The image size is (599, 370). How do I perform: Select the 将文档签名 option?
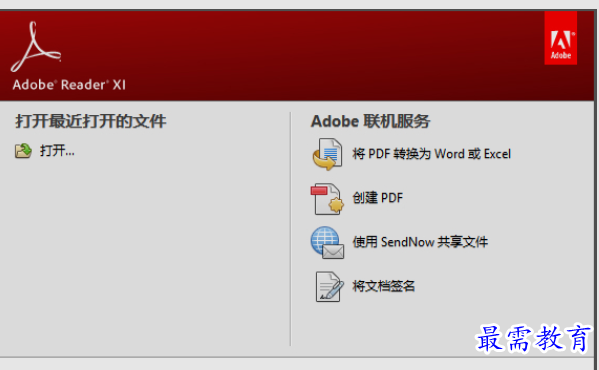point(384,286)
